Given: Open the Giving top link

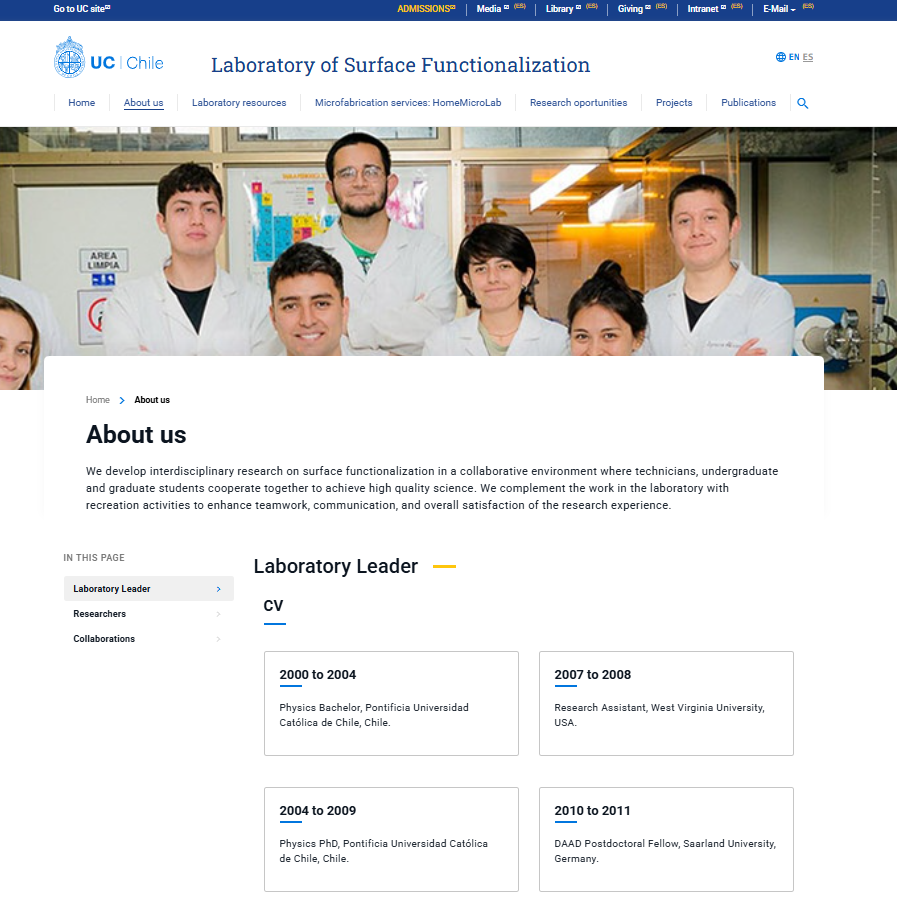Looking at the screenshot, I should click(633, 9).
